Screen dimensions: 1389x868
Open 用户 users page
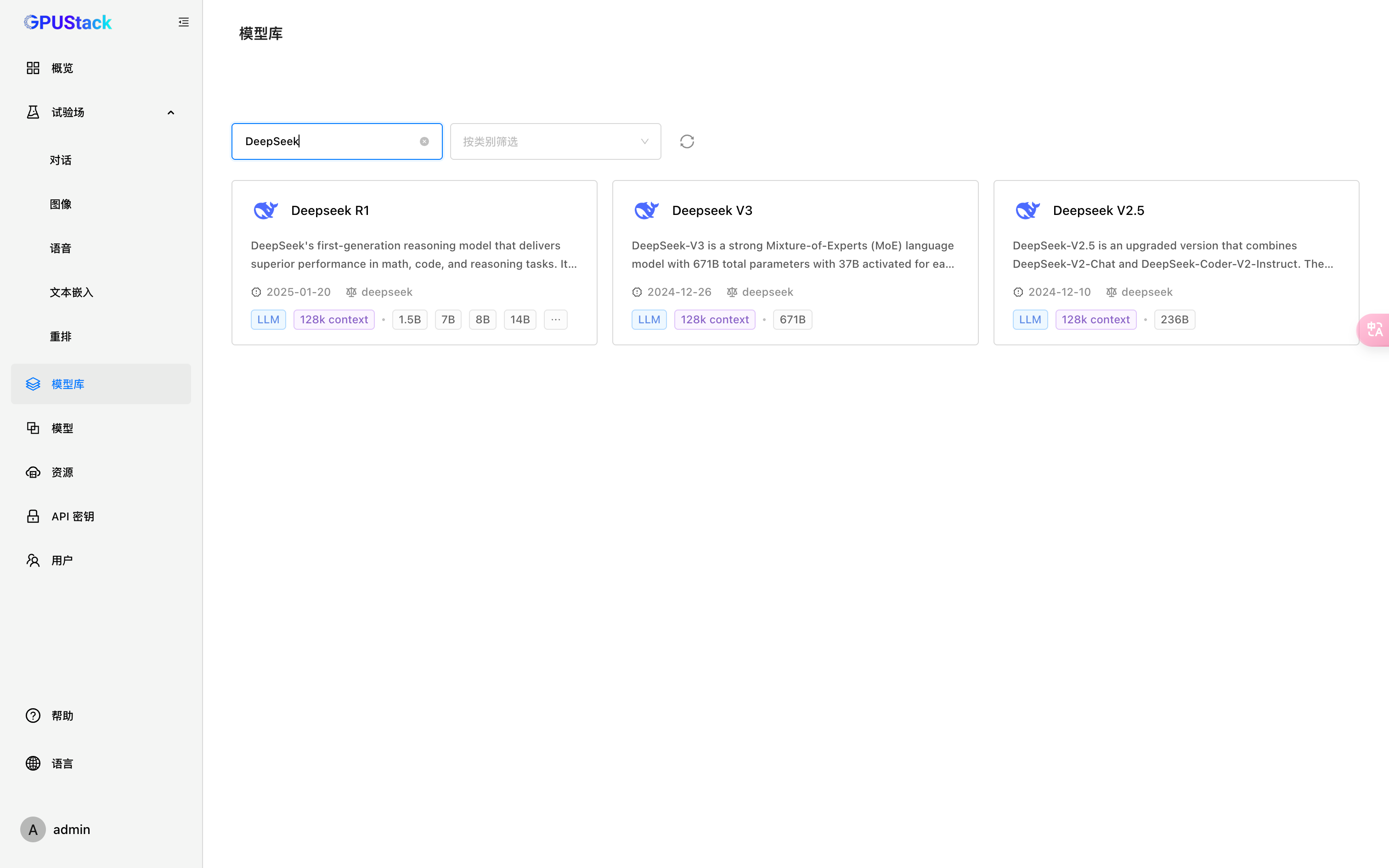pyautogui.click(x=101, y=561)
